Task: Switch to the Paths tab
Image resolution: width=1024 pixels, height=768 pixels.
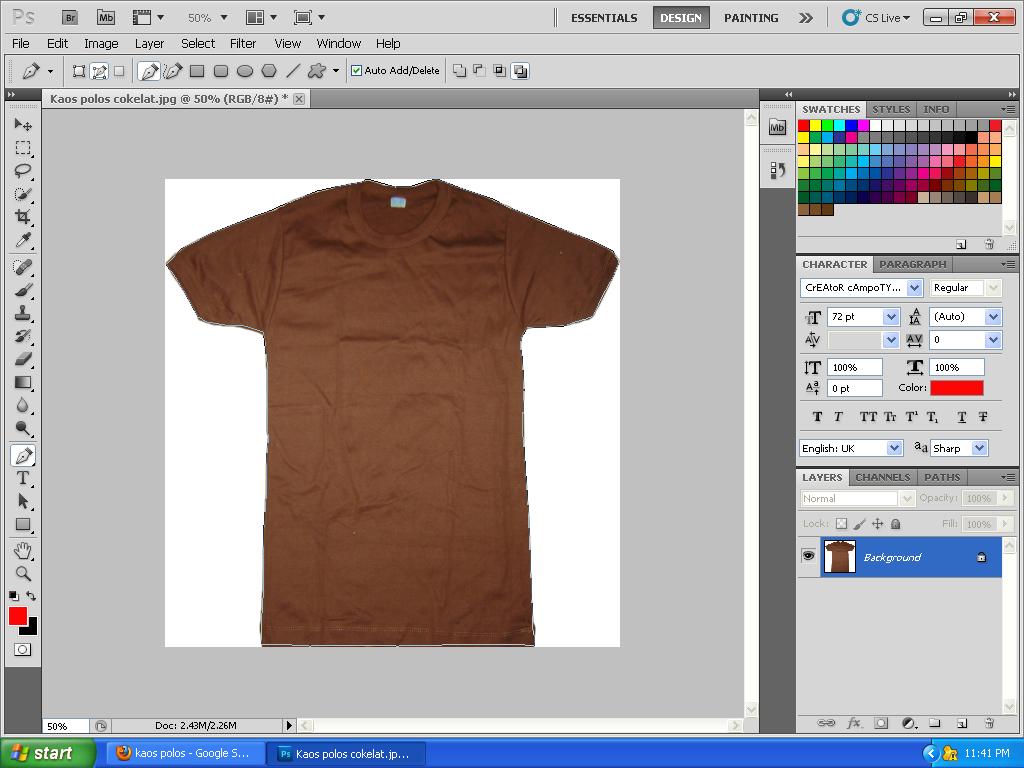Action: point(942,477)
